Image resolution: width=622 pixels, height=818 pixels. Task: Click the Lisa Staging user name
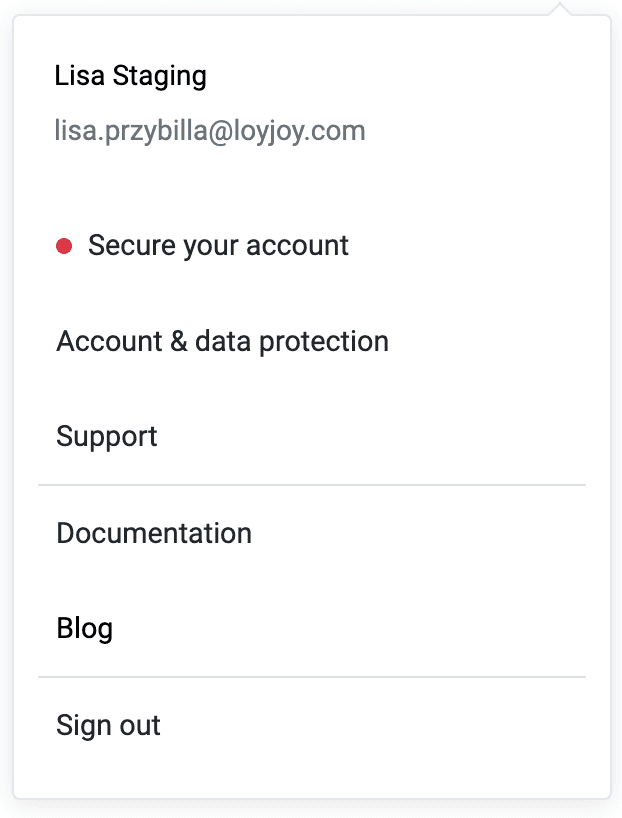[x=130, y=76]
